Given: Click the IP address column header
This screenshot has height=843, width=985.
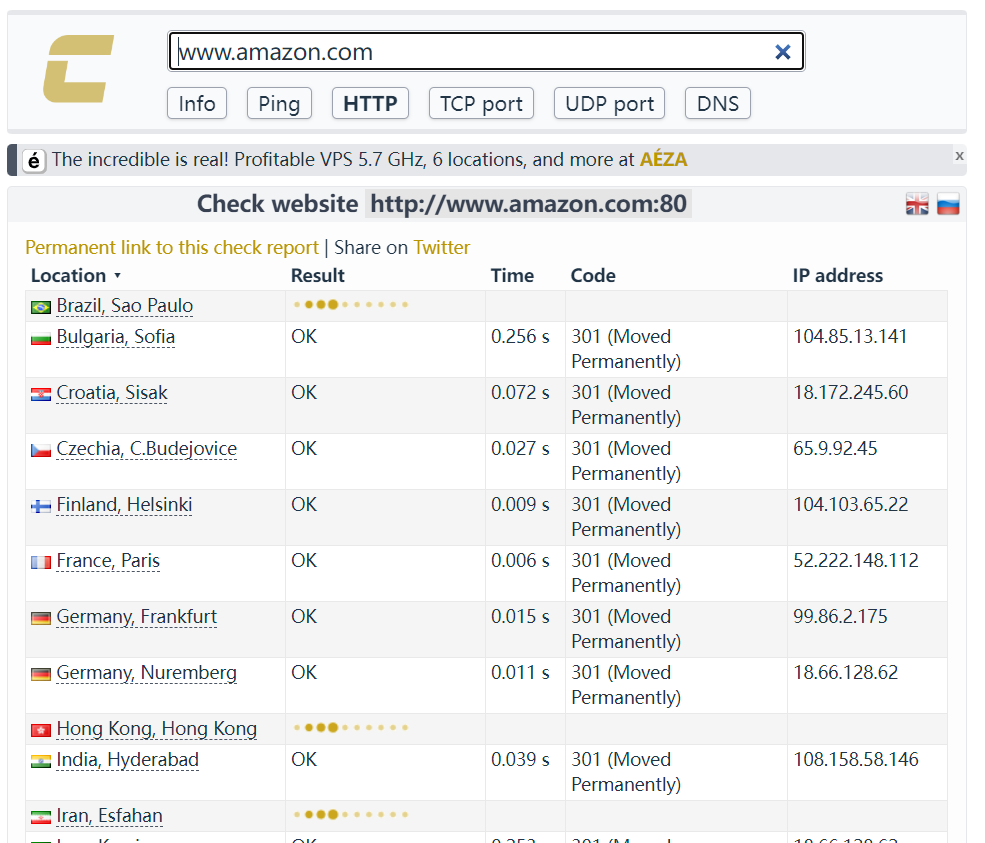Looking at the screenshot, I should coord(837,276).
